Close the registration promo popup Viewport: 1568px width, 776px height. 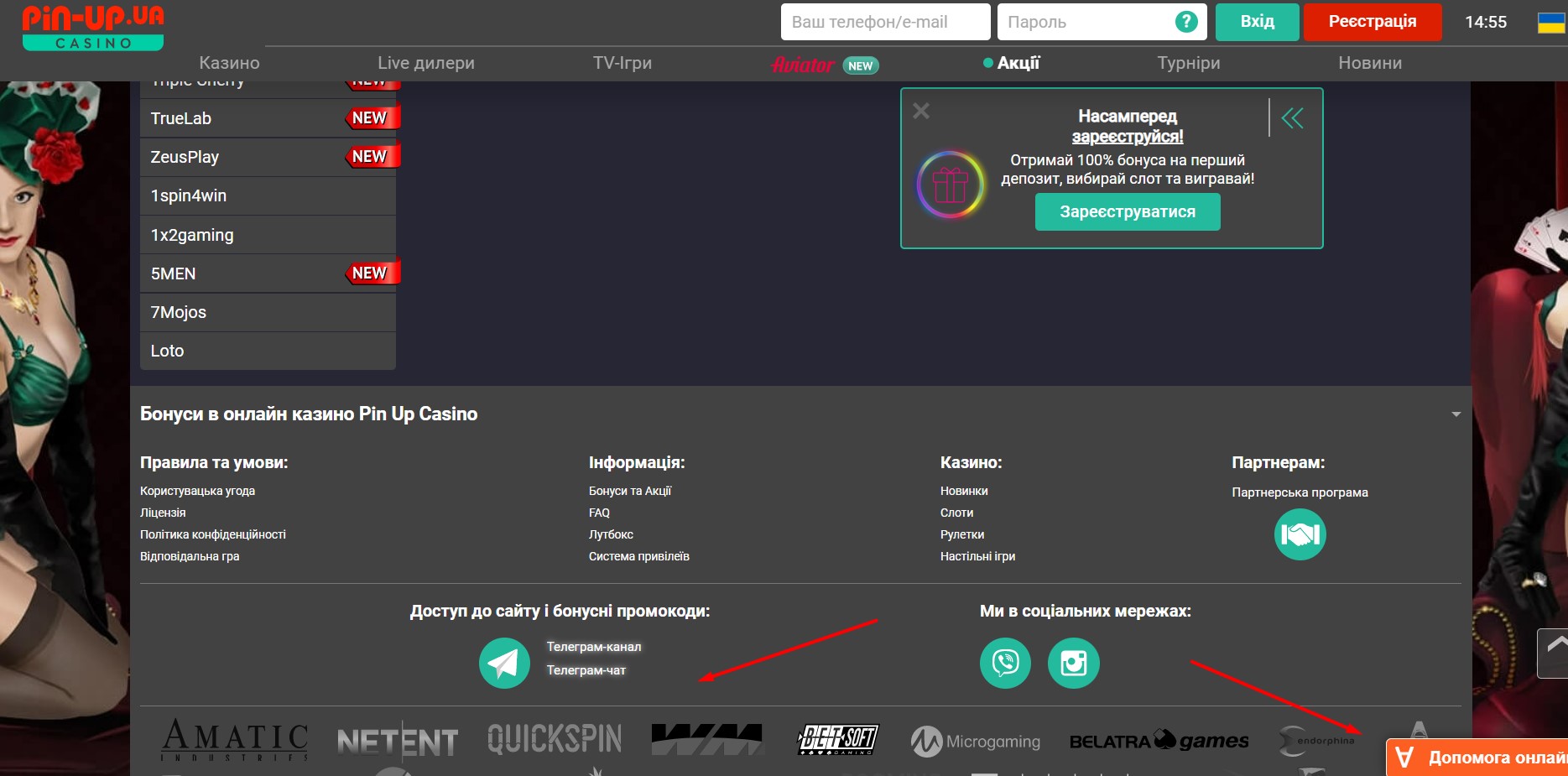coord(921,111)
